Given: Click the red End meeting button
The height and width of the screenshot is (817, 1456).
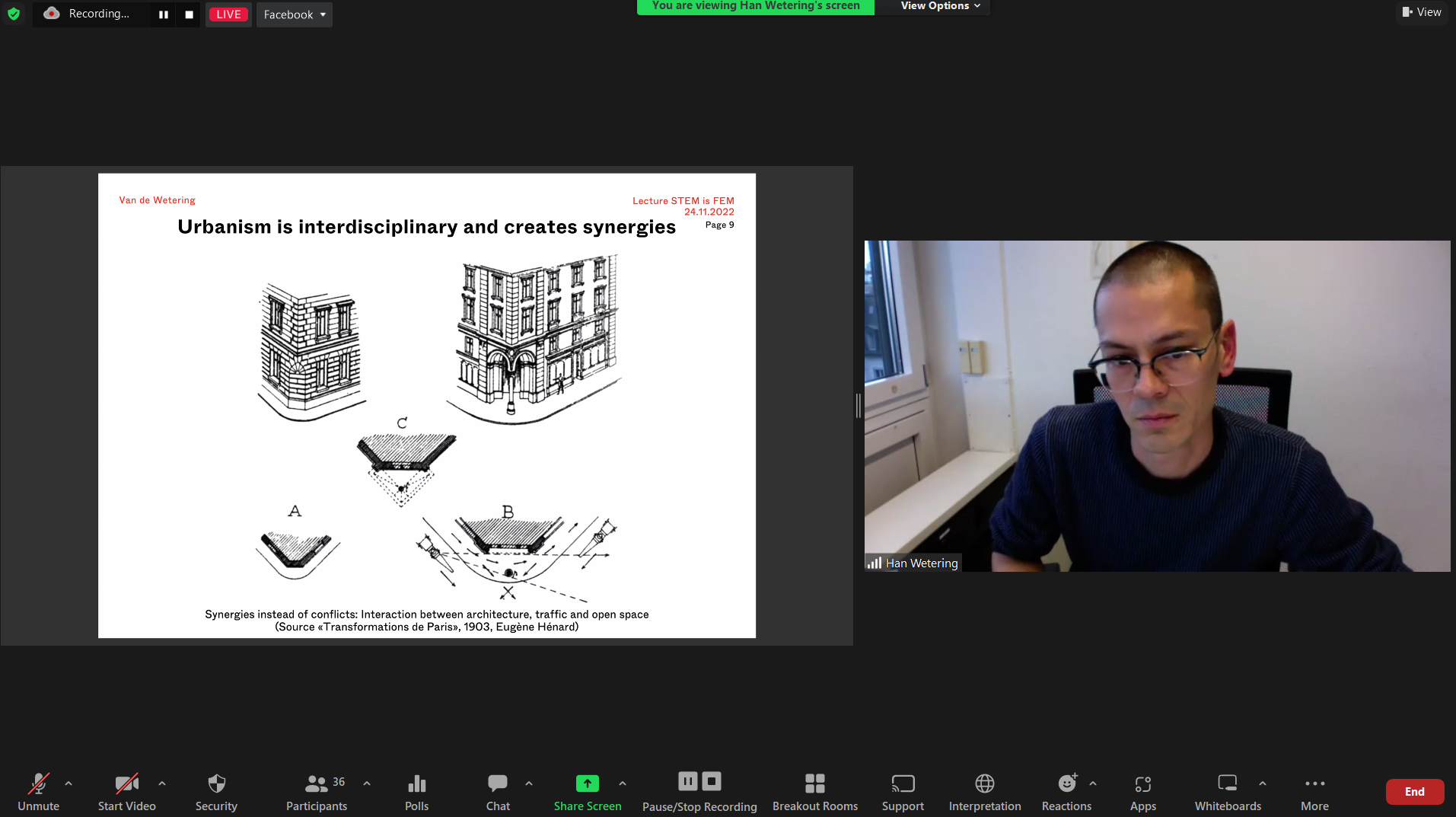Looking at the screenshot, I should tap(1415, 792).
